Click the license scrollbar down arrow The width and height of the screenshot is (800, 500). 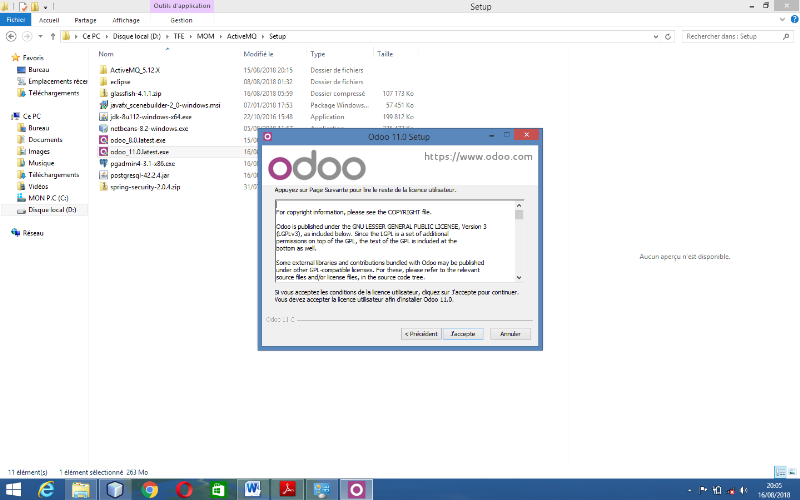(x=519, y=278)
